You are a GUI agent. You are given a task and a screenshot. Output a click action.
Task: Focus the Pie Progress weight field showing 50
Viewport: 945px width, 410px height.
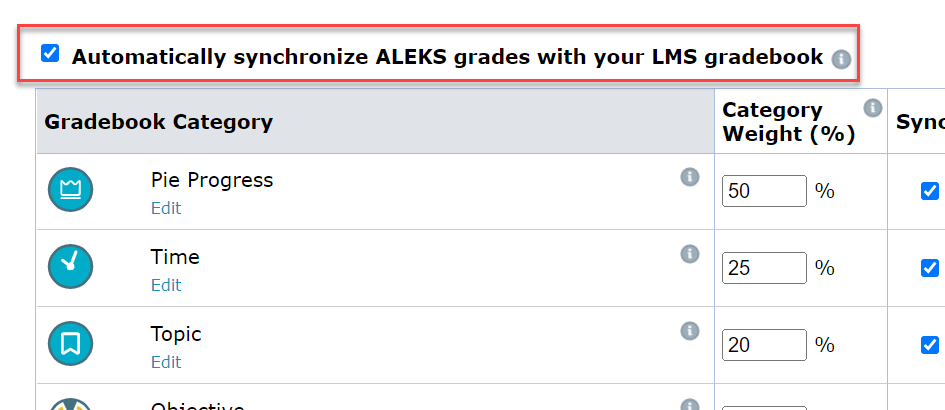pos(764,191)
